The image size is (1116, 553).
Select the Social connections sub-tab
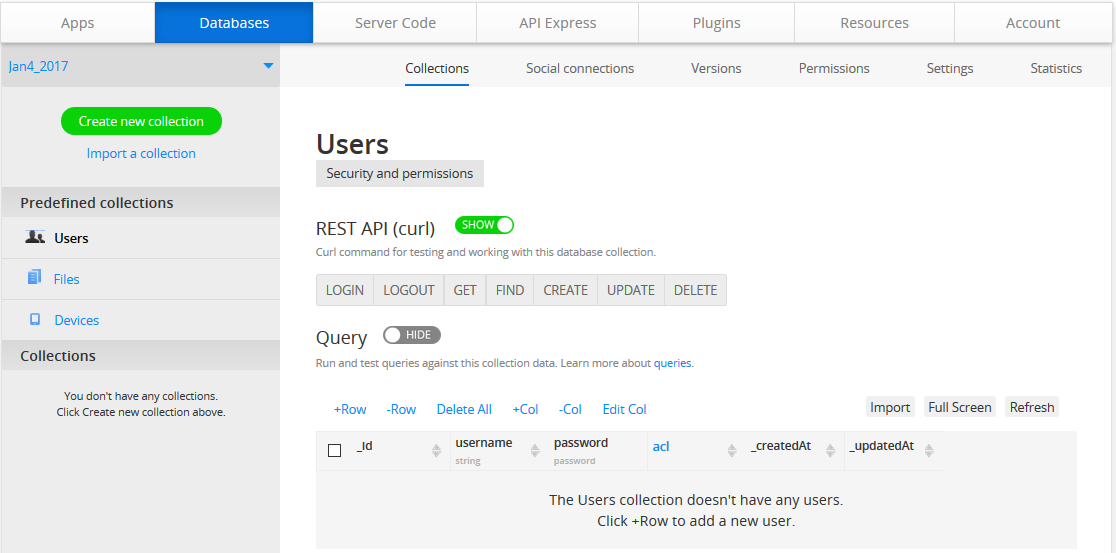click(580, 68)
